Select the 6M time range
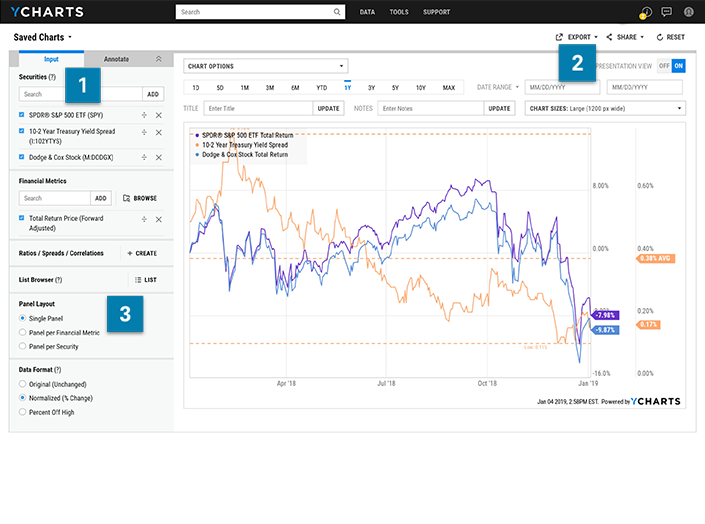Viewport: 705px width, 524px height. (295, 88)
